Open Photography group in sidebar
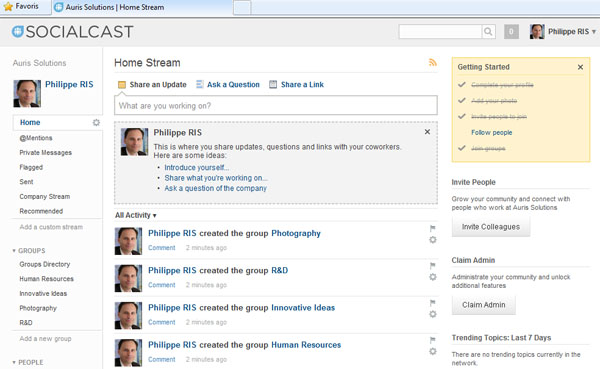 point(38,308)
